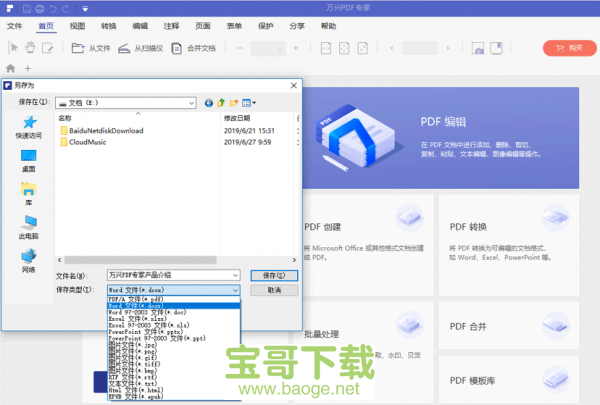Click the 合并文档 toolbar button
600x405 pixels.
(194, 48)
